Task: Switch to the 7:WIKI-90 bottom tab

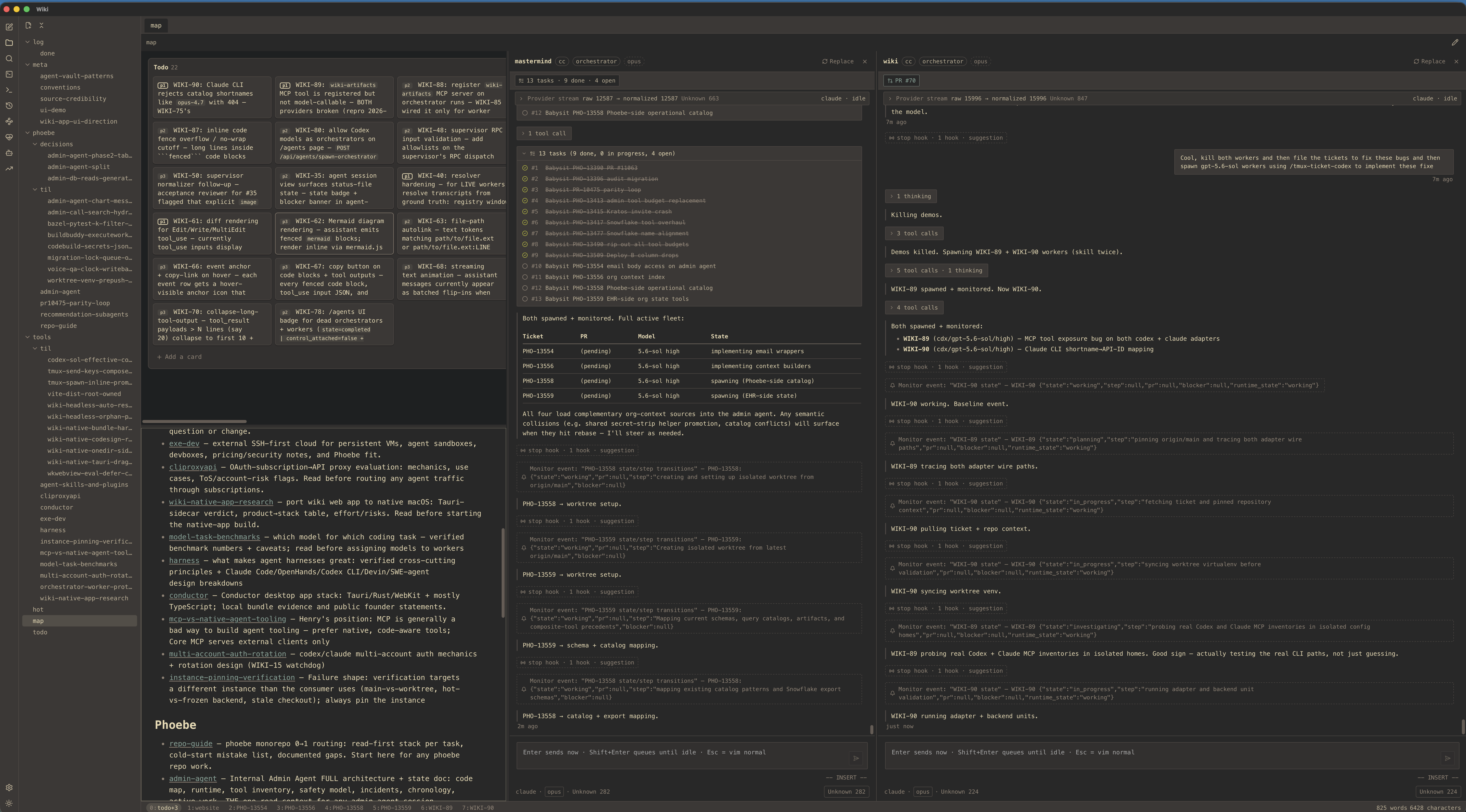Action: (x=478, y=808)
